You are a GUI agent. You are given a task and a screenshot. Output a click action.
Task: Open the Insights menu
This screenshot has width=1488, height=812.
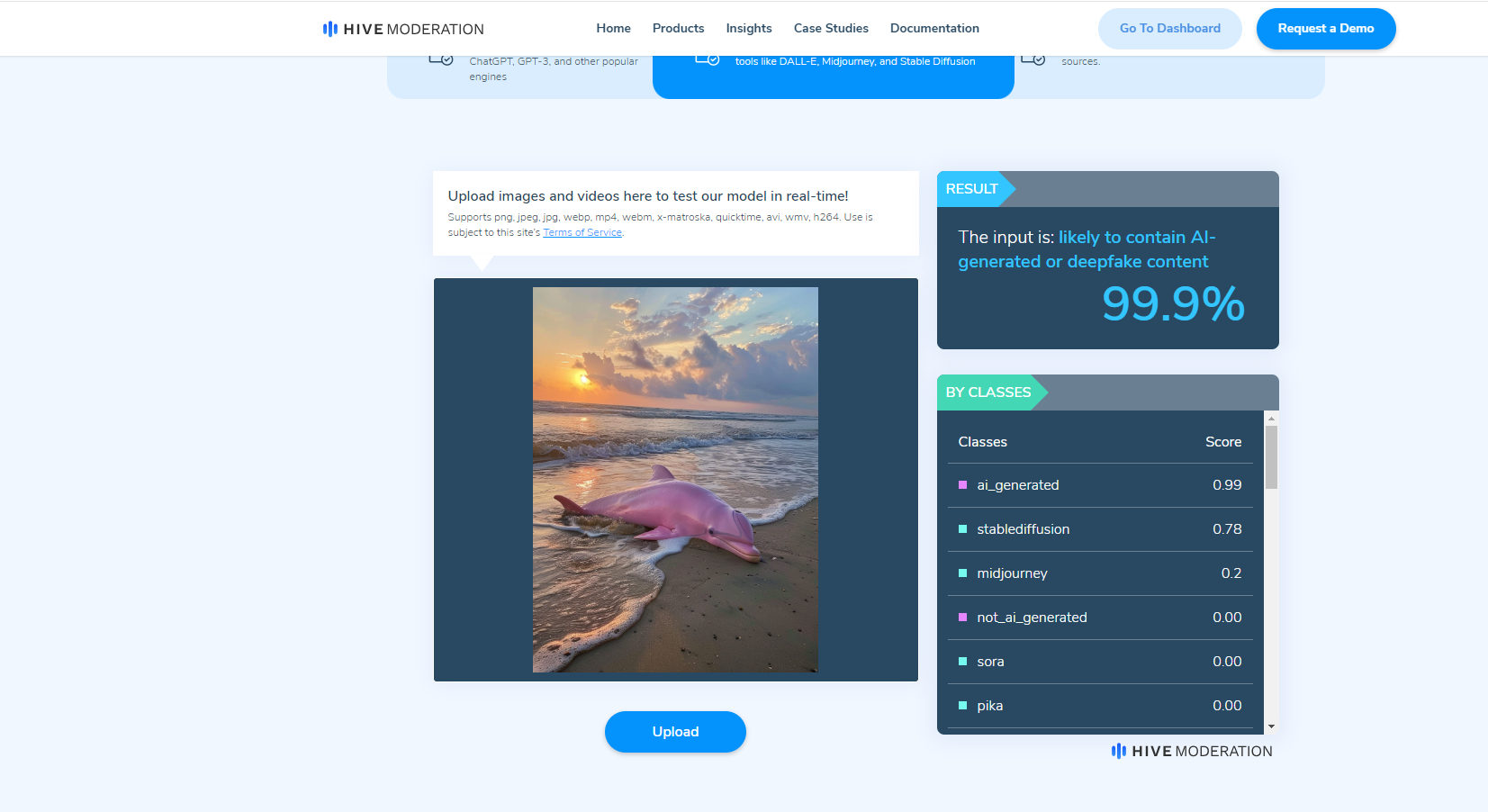coord(748,29)
